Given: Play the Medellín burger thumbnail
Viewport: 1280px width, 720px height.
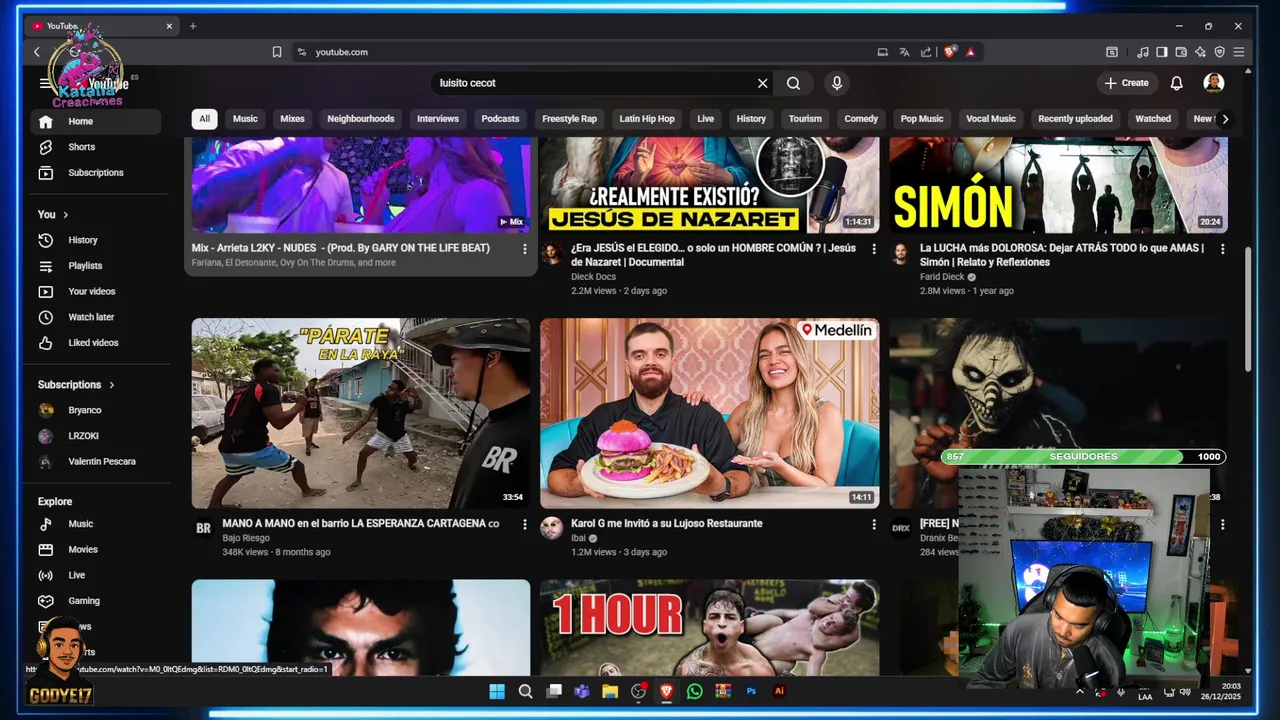Looking at the screenshot, I should point(710,413).
